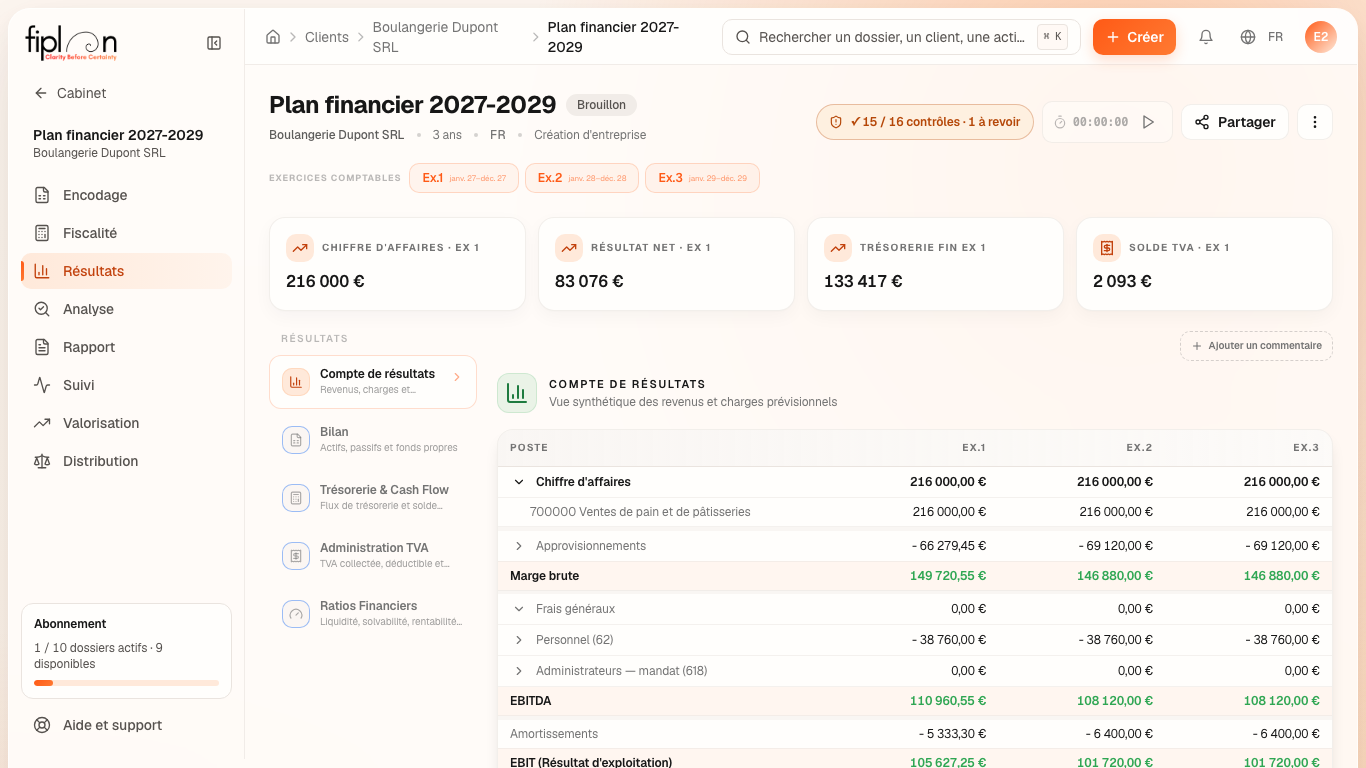
Task: Click the fiplan logo
Action: tap(71, 43)
